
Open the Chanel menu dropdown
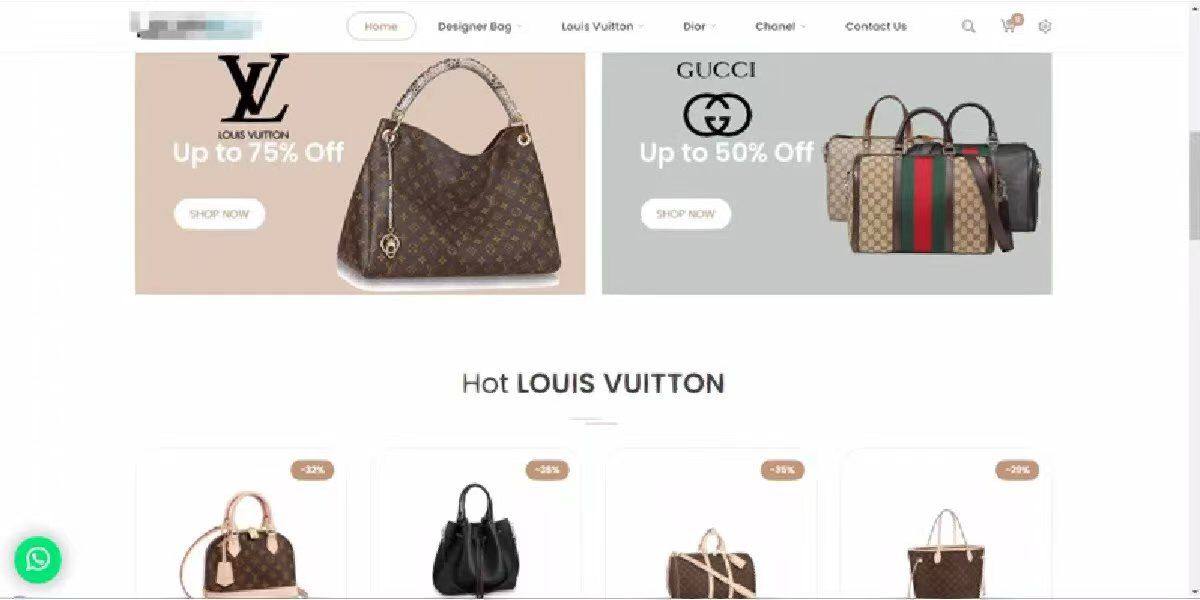(780, 27)
